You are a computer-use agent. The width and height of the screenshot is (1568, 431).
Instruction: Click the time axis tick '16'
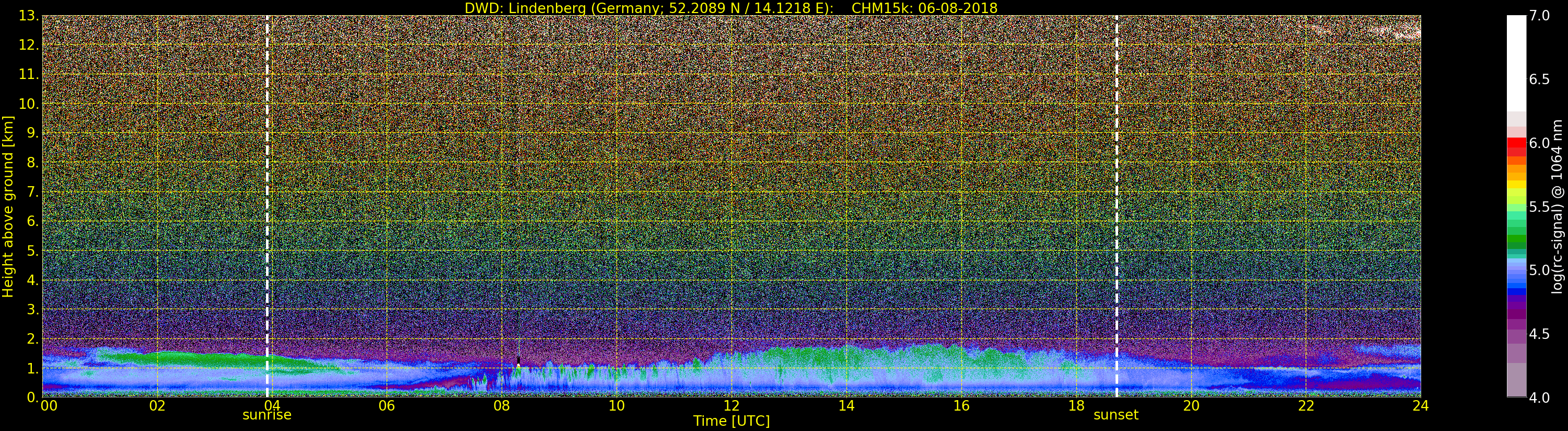click(961, 406)
